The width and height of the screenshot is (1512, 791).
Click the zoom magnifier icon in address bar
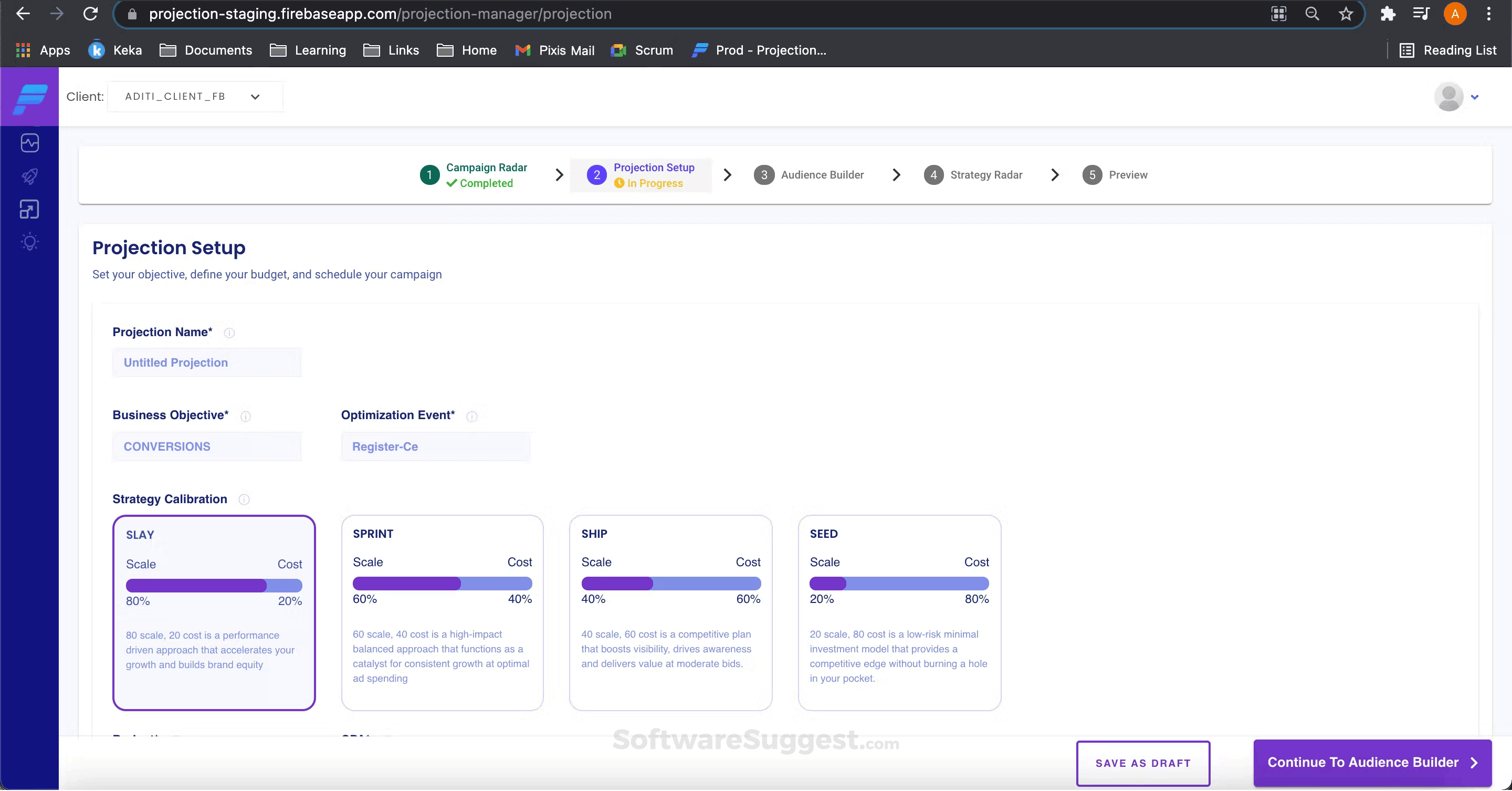point(1312,14)
